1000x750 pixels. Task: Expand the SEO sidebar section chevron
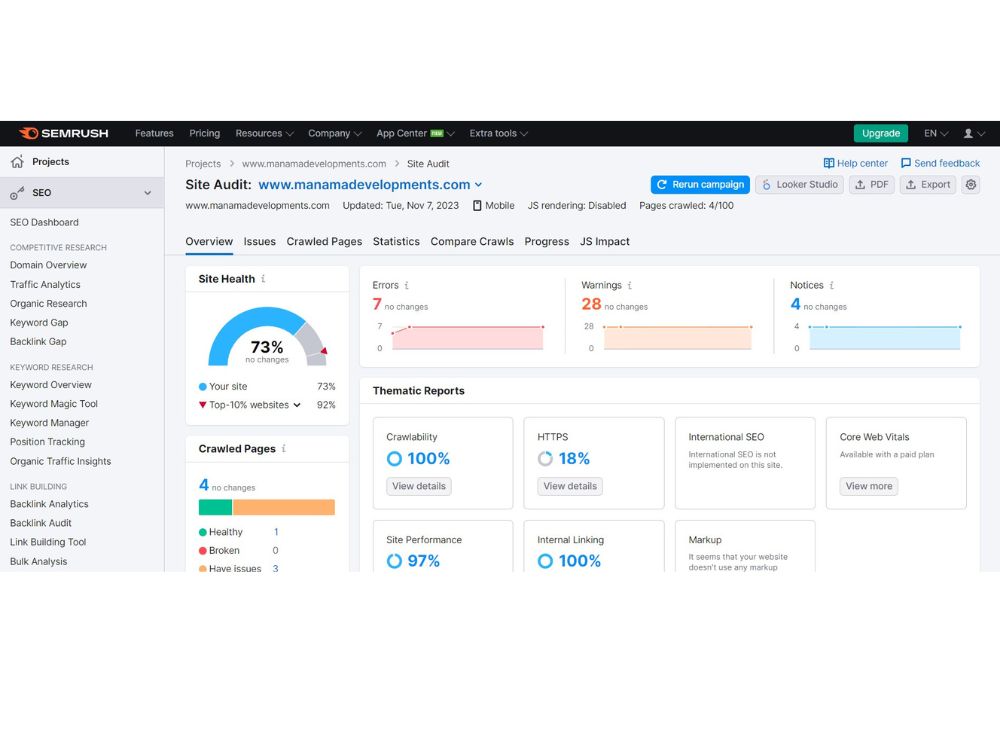pos(147,193)
